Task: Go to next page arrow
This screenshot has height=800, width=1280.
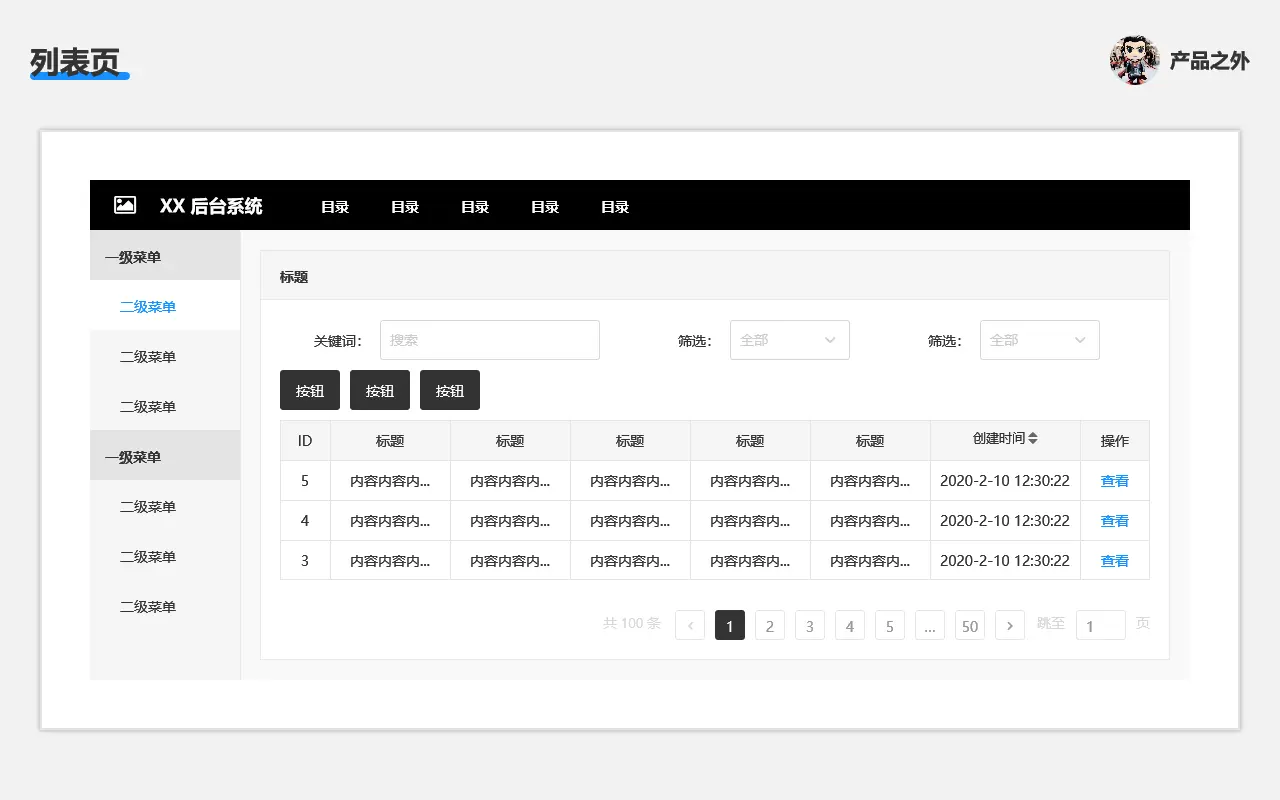Action: coord(1010,626)
